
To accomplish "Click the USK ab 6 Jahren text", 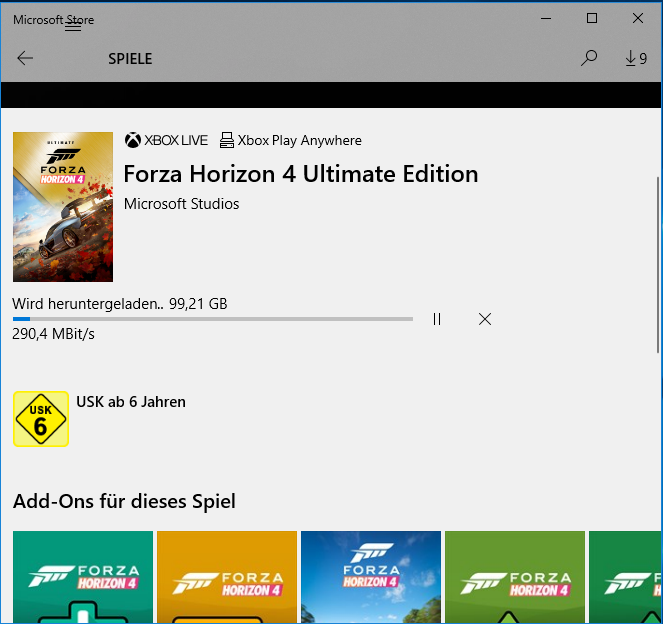I will pos(131,402).
